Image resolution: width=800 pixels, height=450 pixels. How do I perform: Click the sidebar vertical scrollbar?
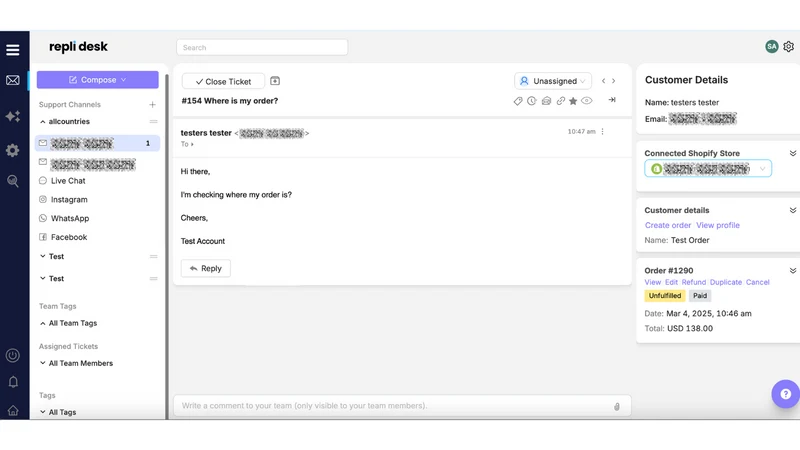tap(166, 245)
